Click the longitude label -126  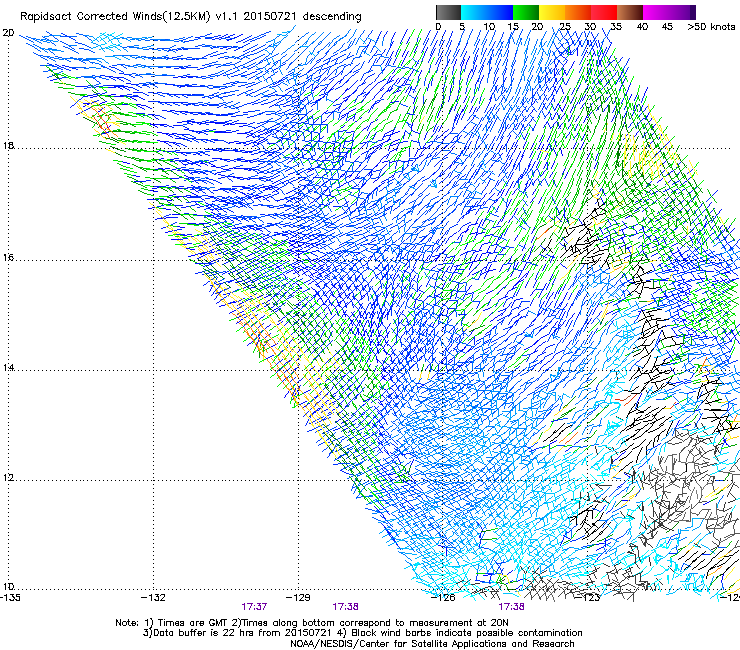coord(443,598)
